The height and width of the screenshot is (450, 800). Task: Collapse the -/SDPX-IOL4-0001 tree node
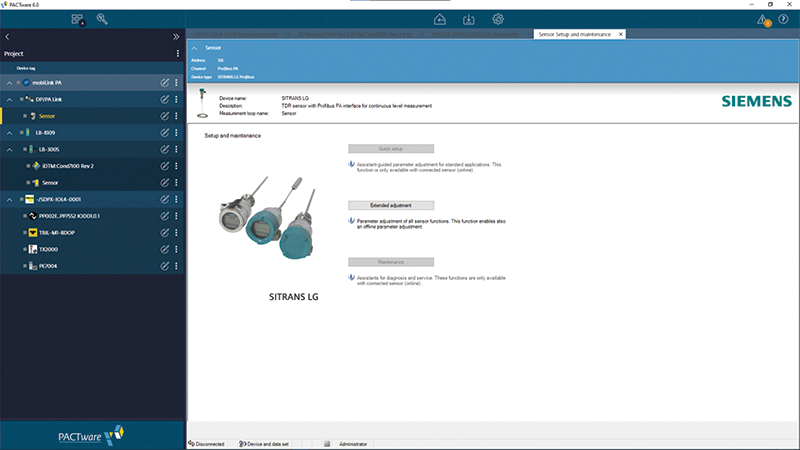pyautogui.click(x=9, y=199)
